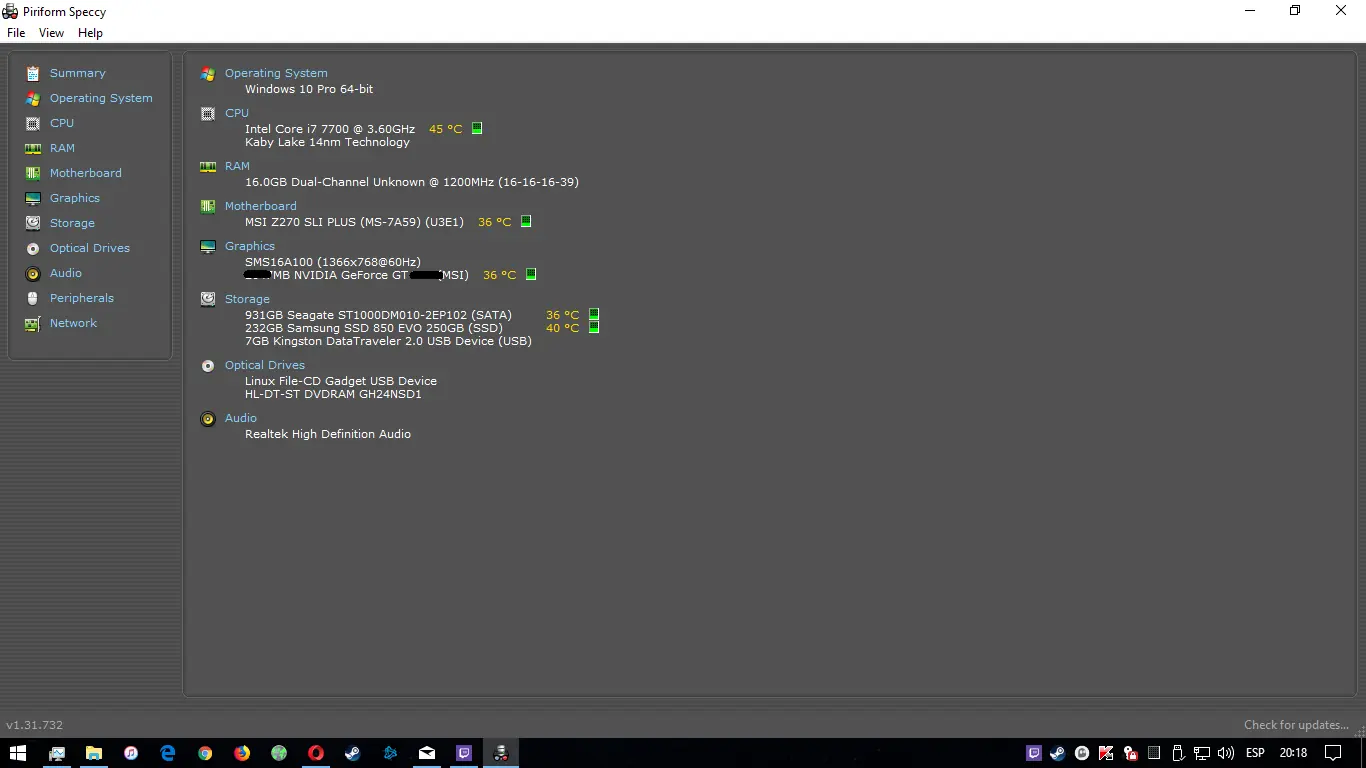Screen dimensions: 1366x768
Task: Open Kaspersky from the system tray
Action: coord(1106,753)
